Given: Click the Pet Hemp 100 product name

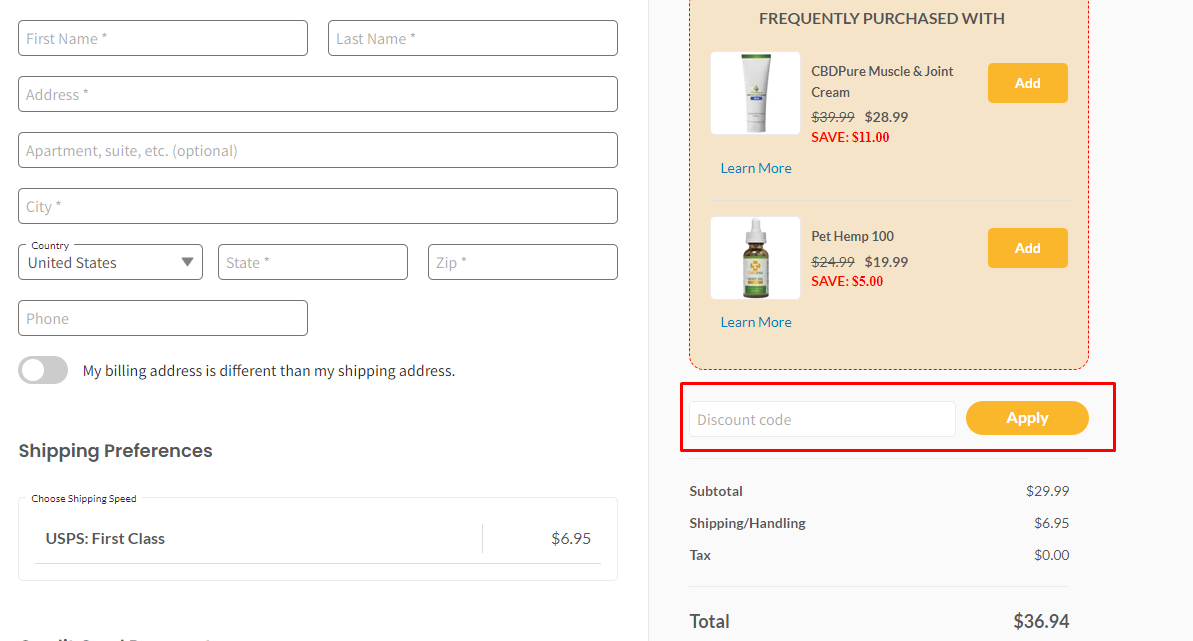Looking at the screenshot, I should click(x=852, y=236).
